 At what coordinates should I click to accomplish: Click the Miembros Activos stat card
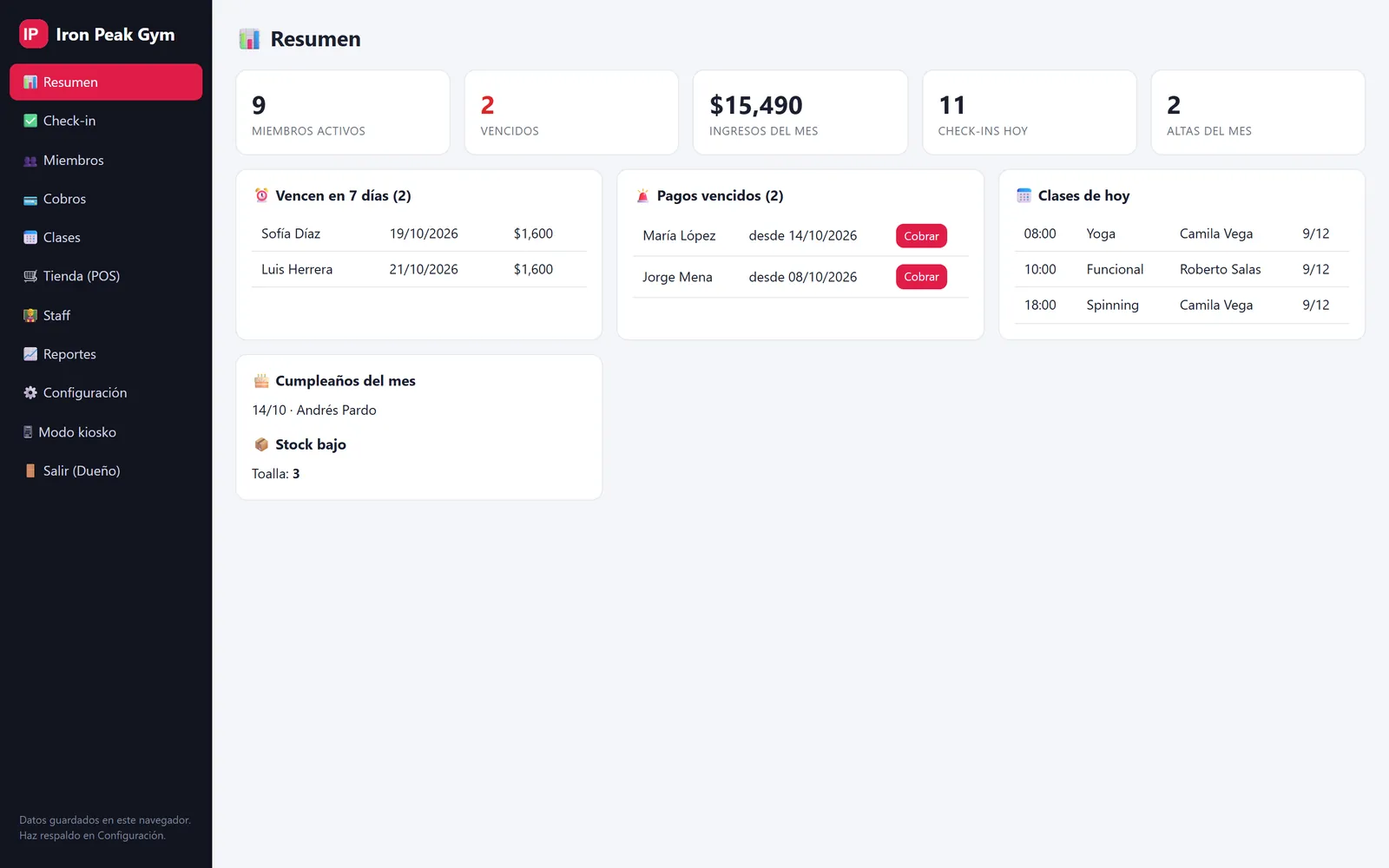[x=343, y=113]
